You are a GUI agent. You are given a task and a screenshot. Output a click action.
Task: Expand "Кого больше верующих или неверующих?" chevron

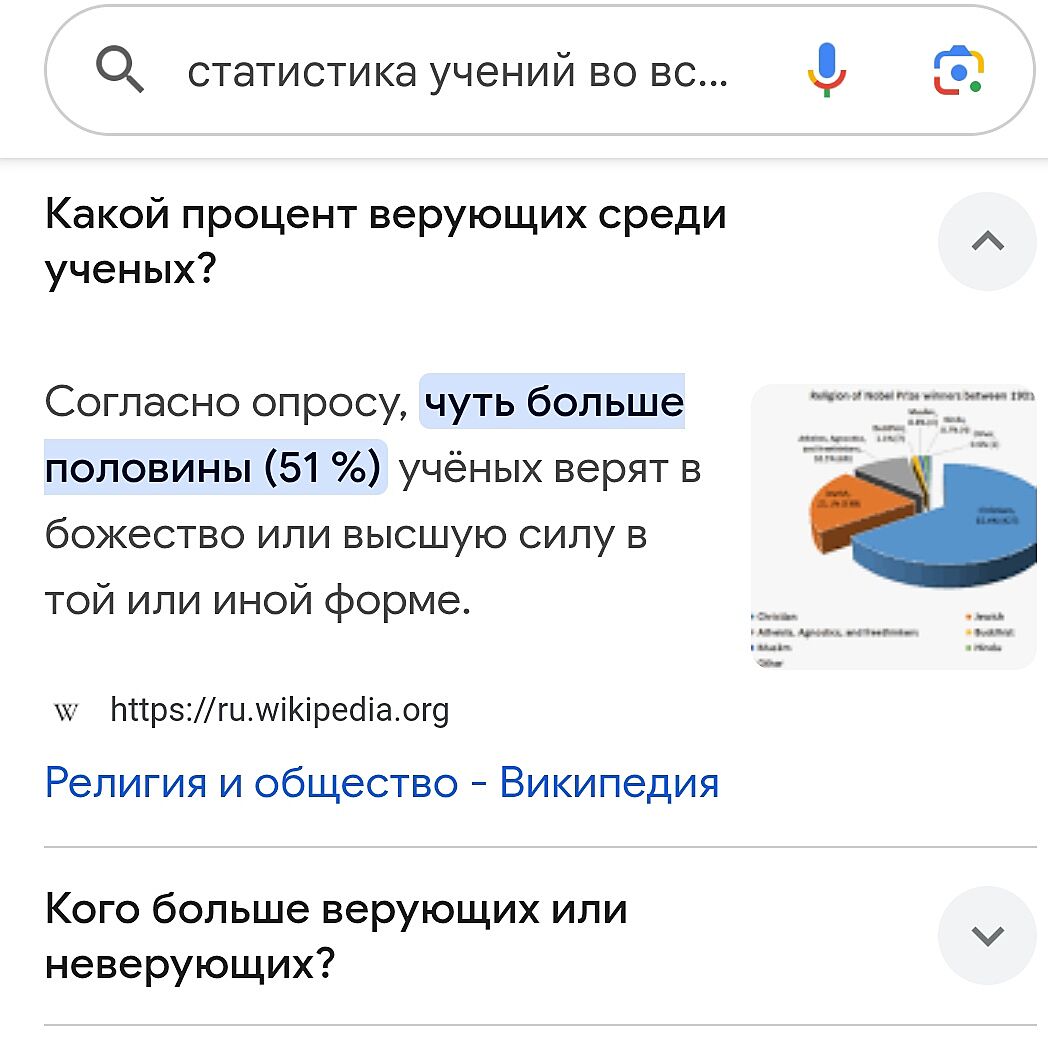[x=987, y=936]
